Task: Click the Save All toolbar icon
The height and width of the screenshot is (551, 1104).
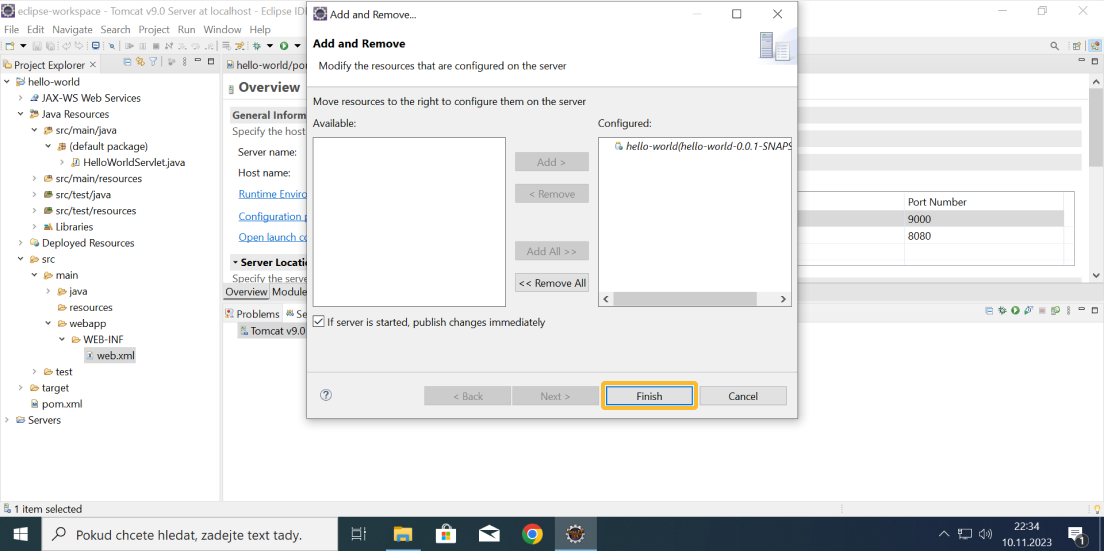Action: tap(50, 46)
